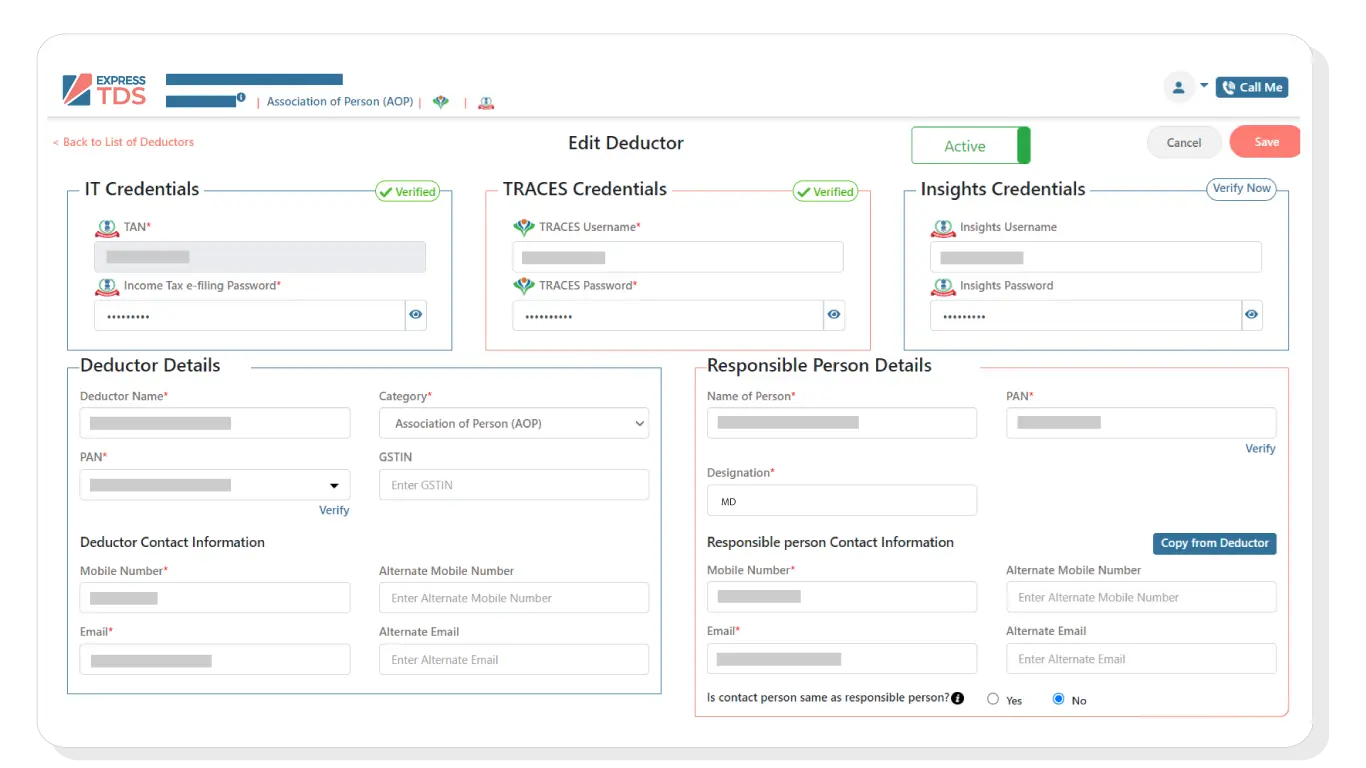Expand the profile menu caret arrow
The width and height of the screenshot is (1366, 768).
click(x=1204, y=86)
